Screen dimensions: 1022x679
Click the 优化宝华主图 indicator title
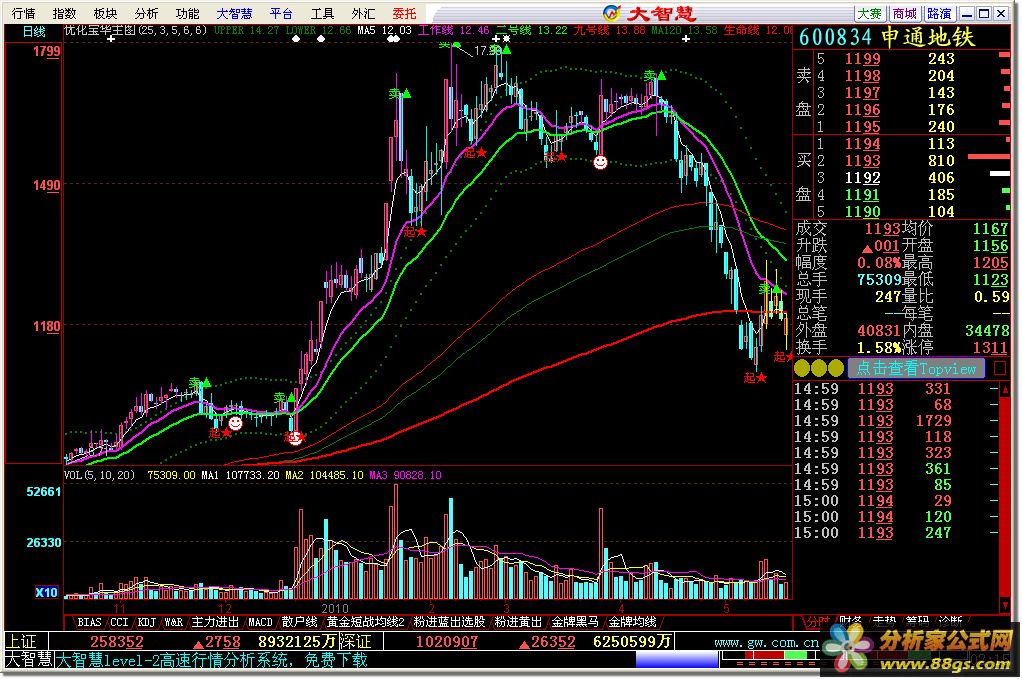click(x=135, y=30)
